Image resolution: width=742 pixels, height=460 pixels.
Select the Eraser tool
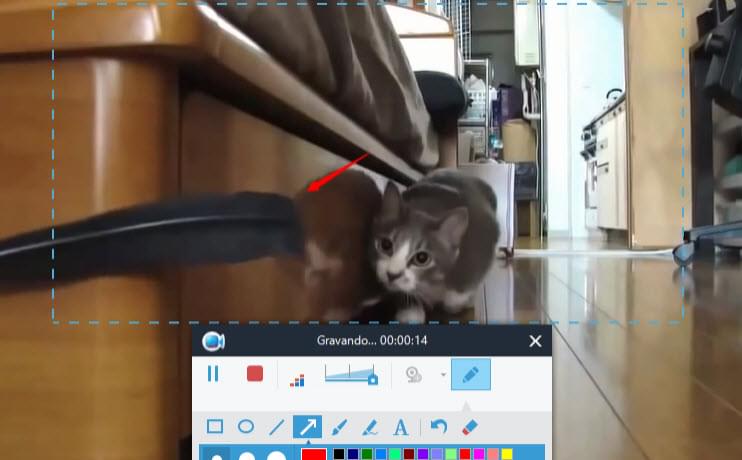coord(470,427)
